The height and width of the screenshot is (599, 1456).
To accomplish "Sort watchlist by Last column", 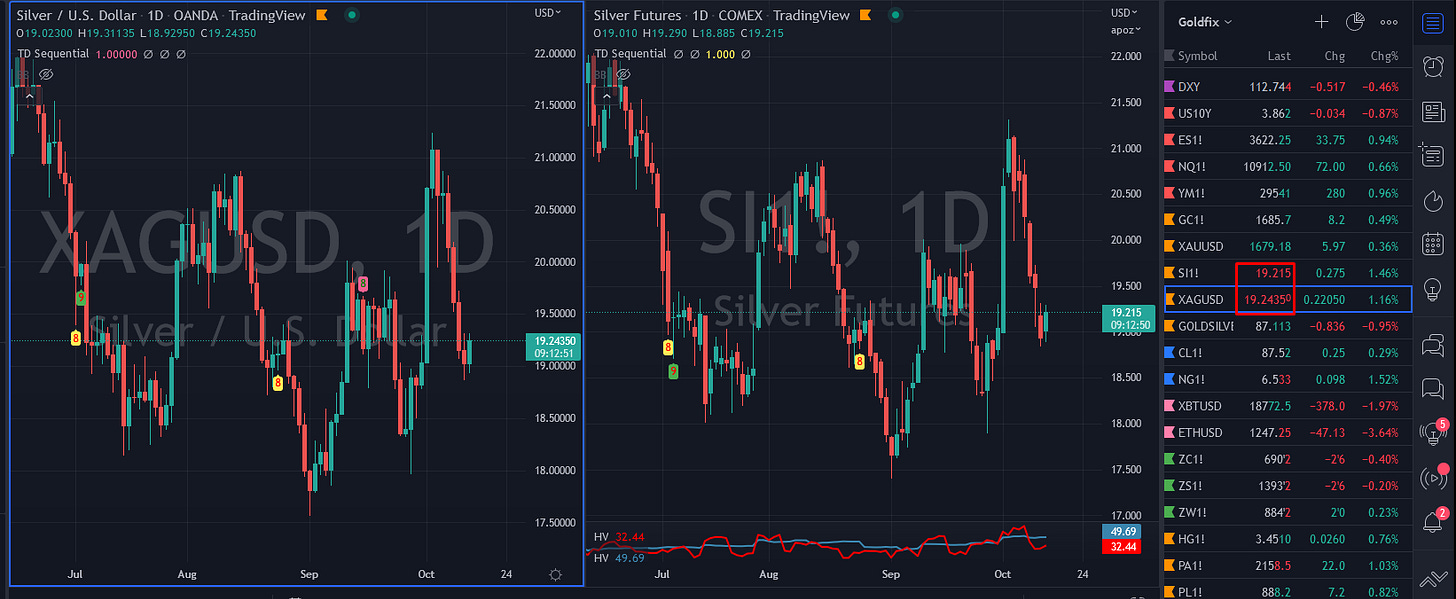I will click(x=1279, y=56).
